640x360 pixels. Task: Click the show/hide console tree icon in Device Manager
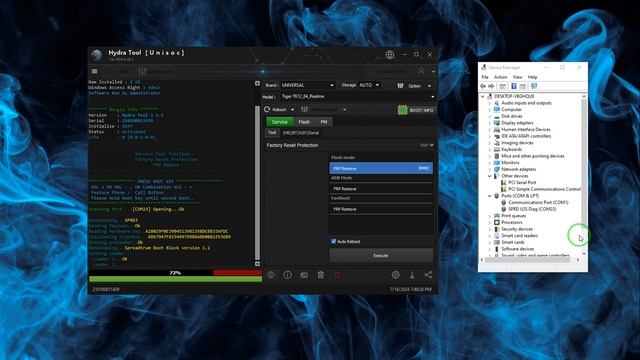tap(503, 86)
